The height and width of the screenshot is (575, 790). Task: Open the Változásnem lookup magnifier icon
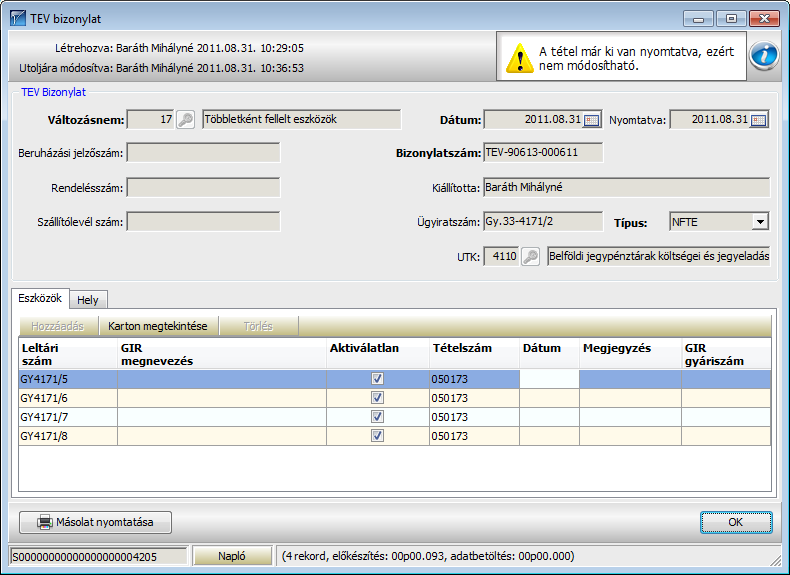(185, 120)
